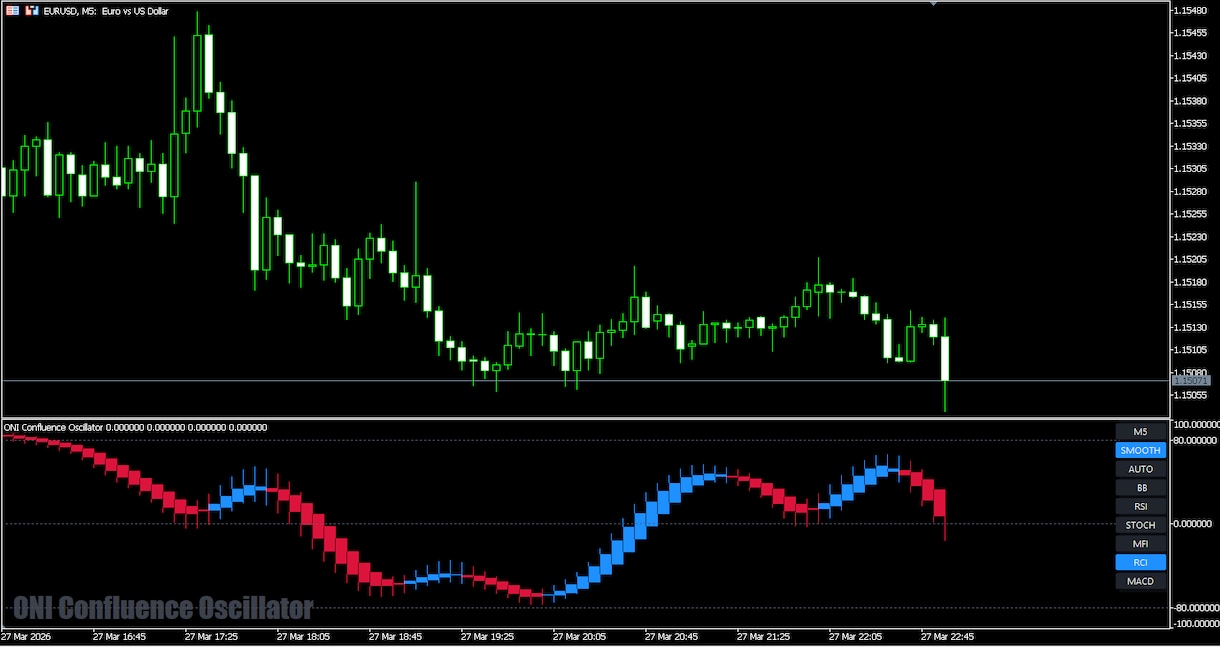Disable the highlighted RCI button
This screenshot has height=647, width=1220.
coord(1141,563)
